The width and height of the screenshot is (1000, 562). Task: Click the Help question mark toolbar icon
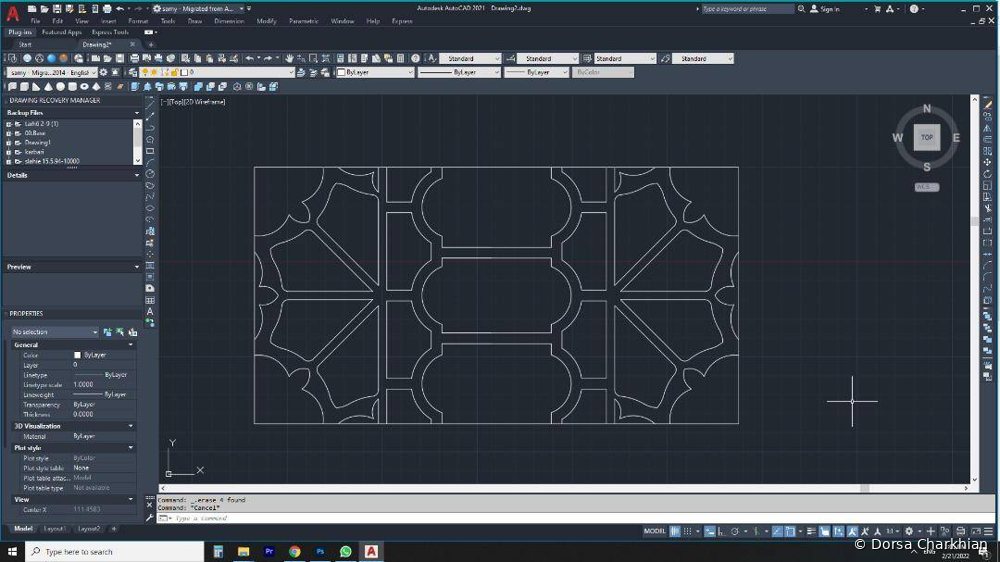point(415,58)
